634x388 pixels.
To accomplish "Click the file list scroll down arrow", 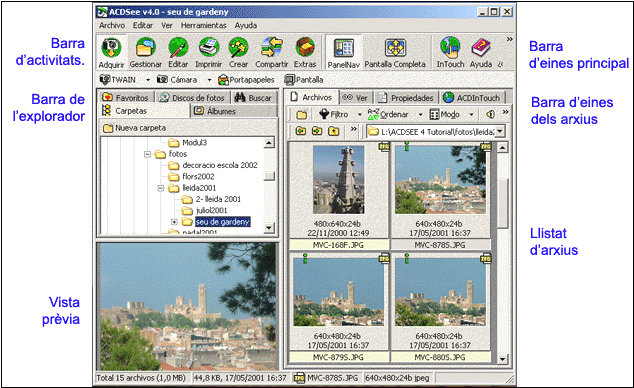I will (503, 358).
